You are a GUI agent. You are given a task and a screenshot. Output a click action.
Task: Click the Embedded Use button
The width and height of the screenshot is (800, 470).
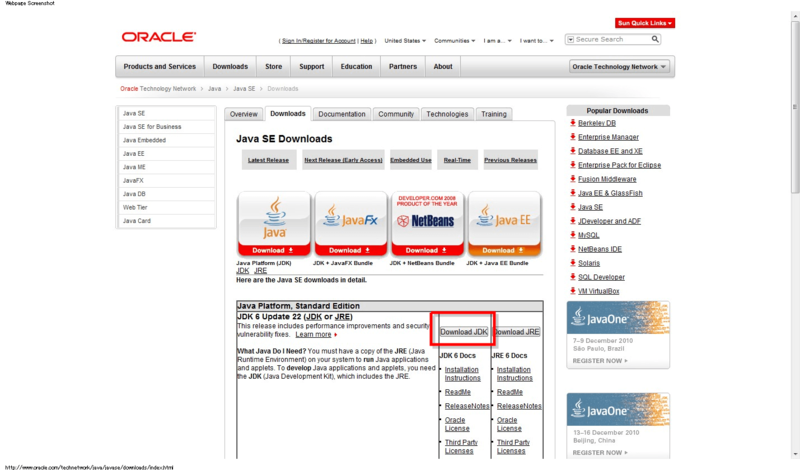point(411,160)
